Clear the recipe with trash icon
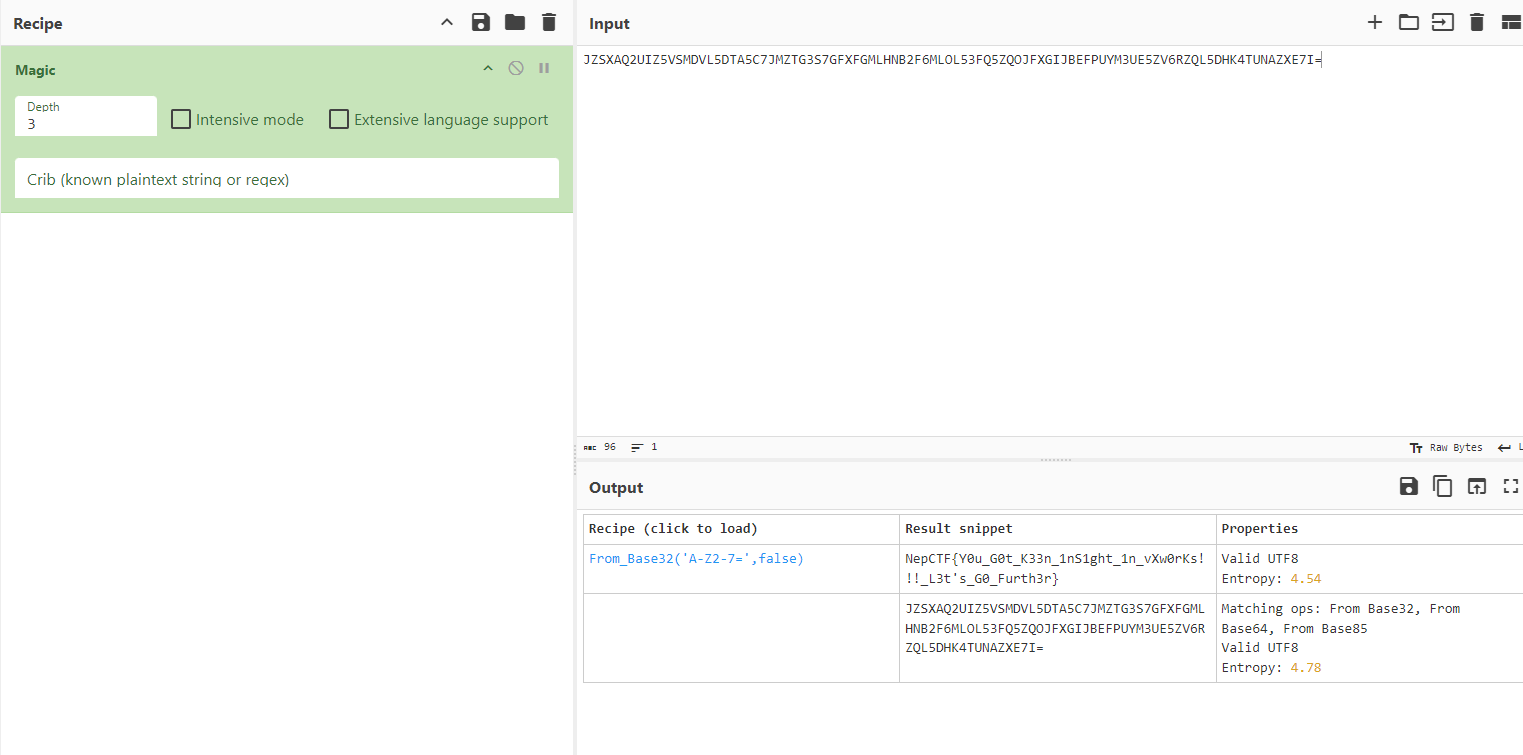This screenshot has width=1523, height=755. tap(548, 23)
